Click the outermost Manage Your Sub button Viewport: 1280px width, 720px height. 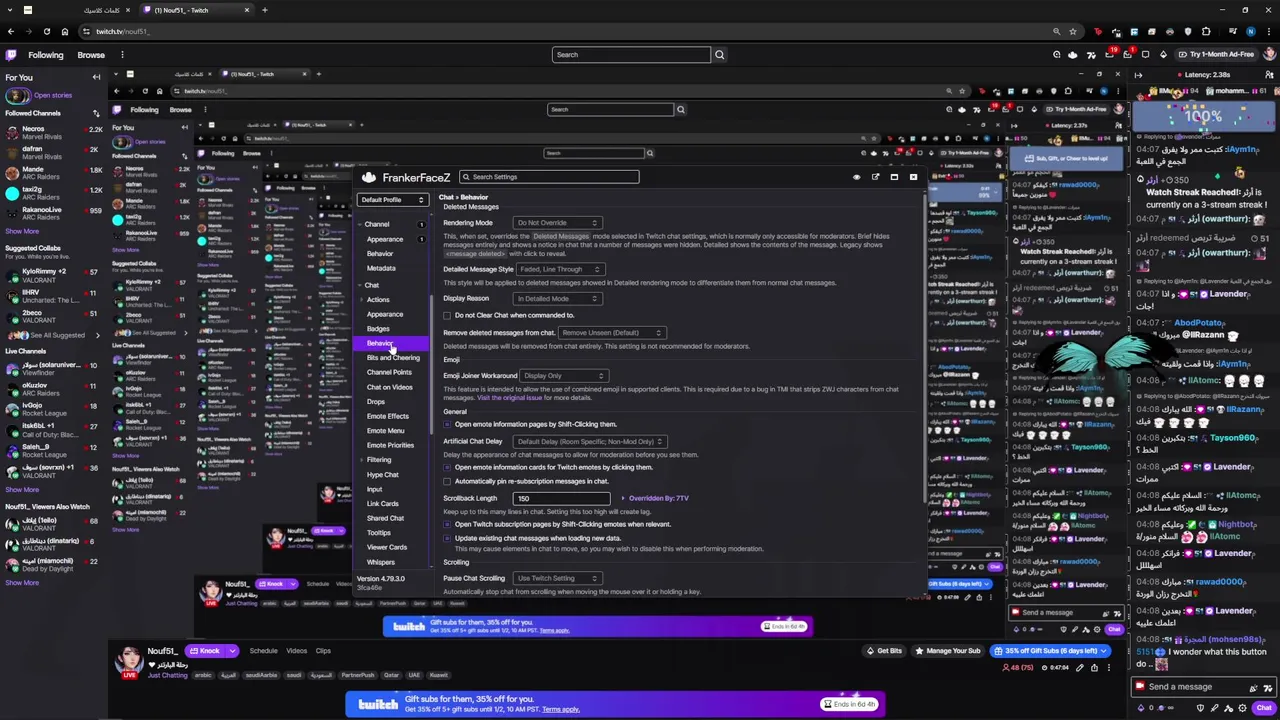click(948, 651)
